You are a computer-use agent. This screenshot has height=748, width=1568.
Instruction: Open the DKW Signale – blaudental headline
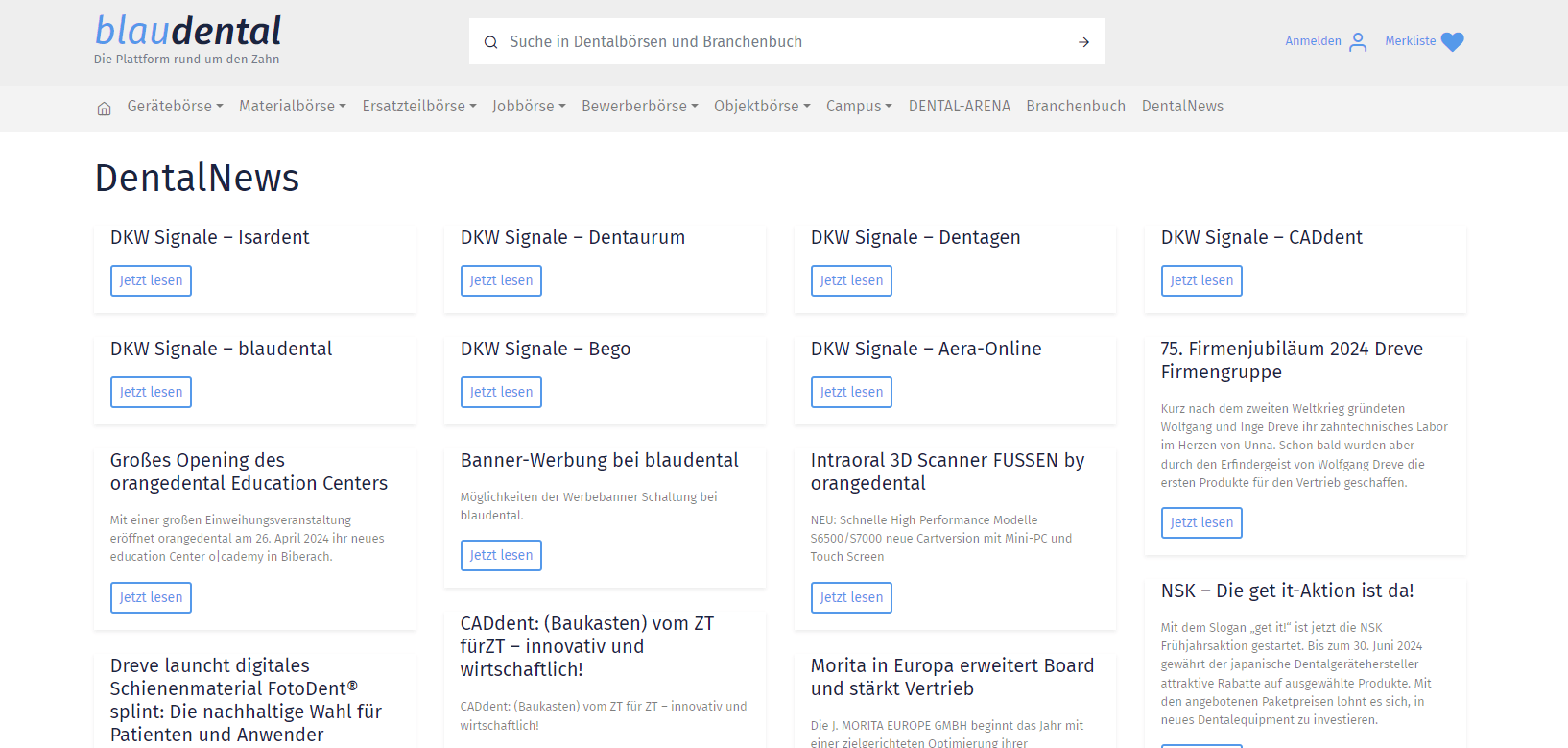(x=221, y=349)
